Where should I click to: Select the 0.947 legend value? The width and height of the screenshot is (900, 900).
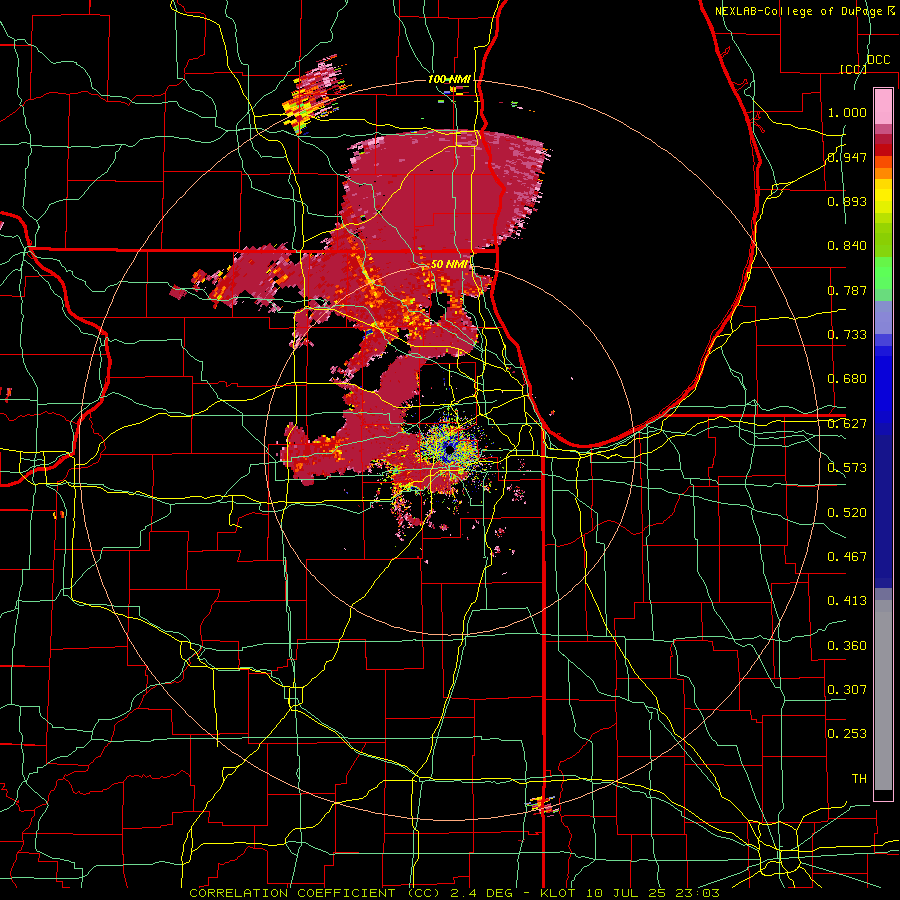click(x=847, y=157)
